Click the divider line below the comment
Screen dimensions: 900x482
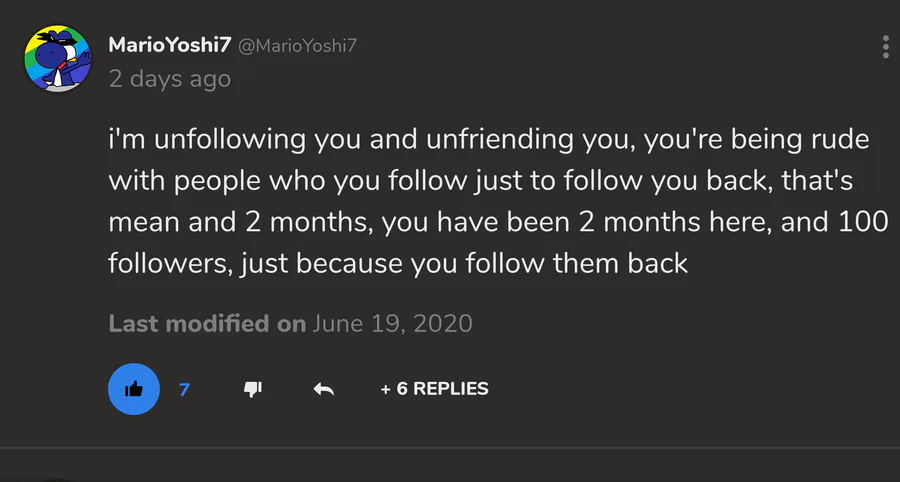click(450, 448)
